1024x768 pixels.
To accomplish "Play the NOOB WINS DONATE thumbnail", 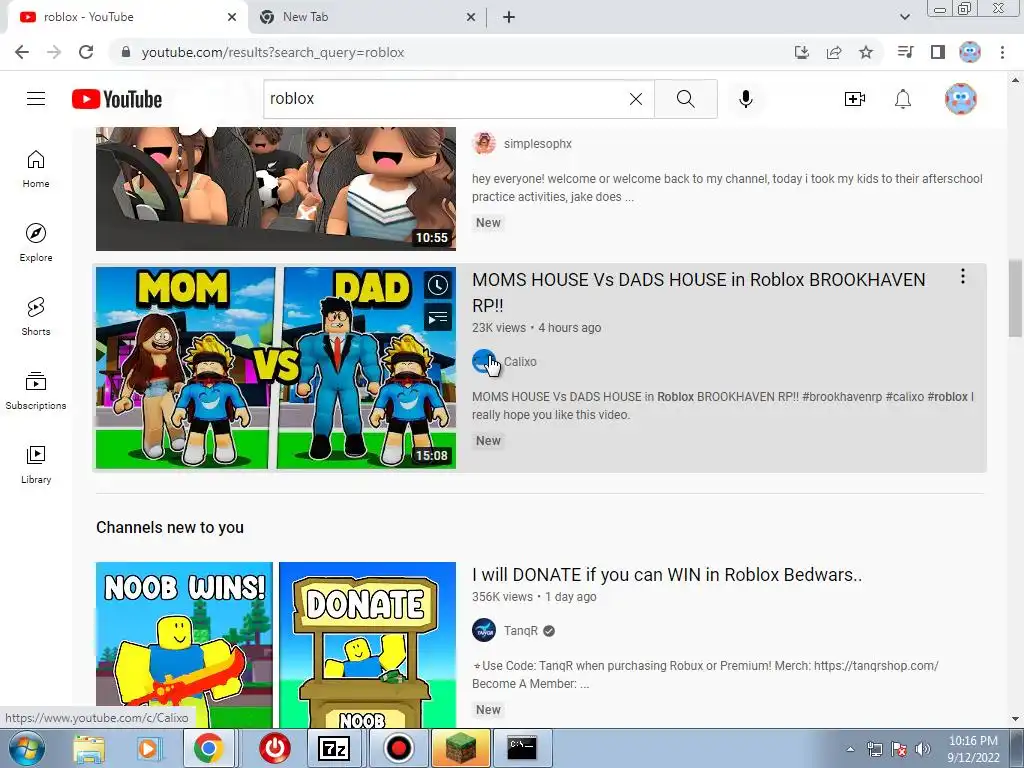I will (x=276, y=645).
